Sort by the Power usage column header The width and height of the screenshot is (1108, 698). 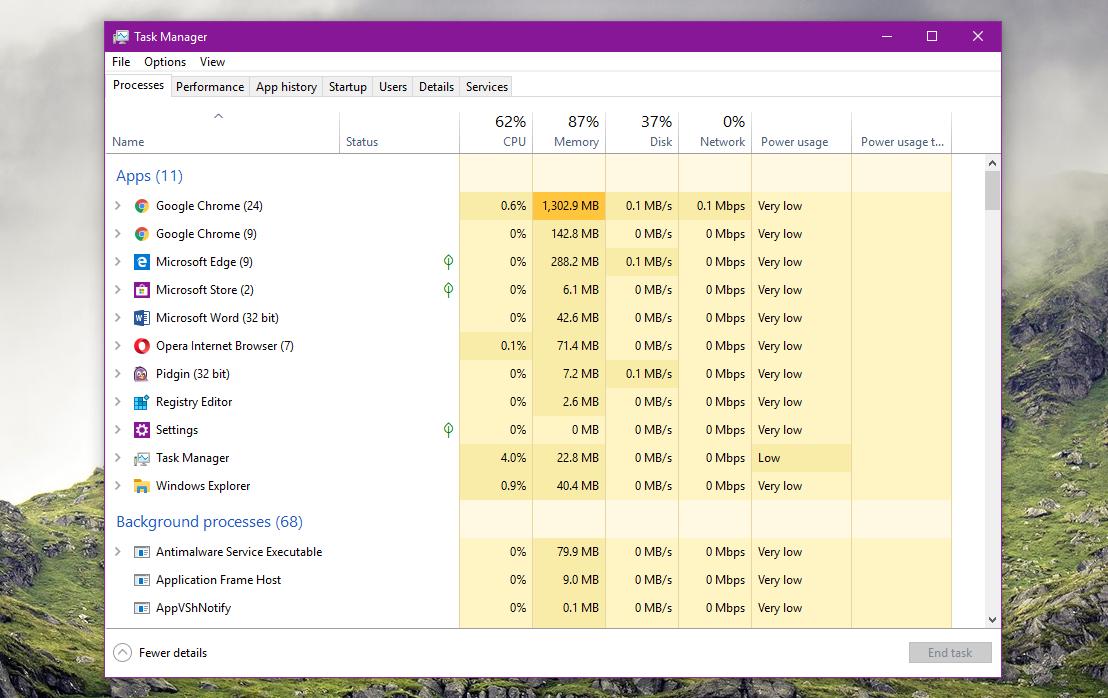pos(801,132)
